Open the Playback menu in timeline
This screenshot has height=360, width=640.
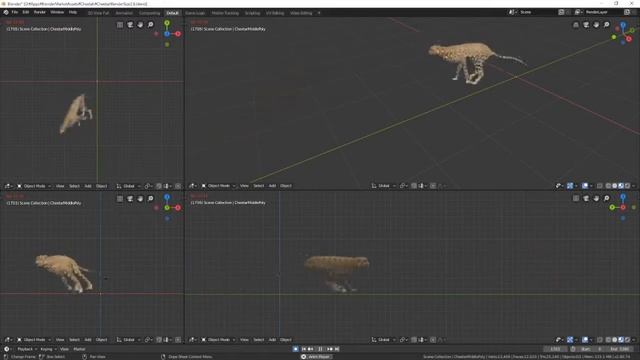click(27, 349)
